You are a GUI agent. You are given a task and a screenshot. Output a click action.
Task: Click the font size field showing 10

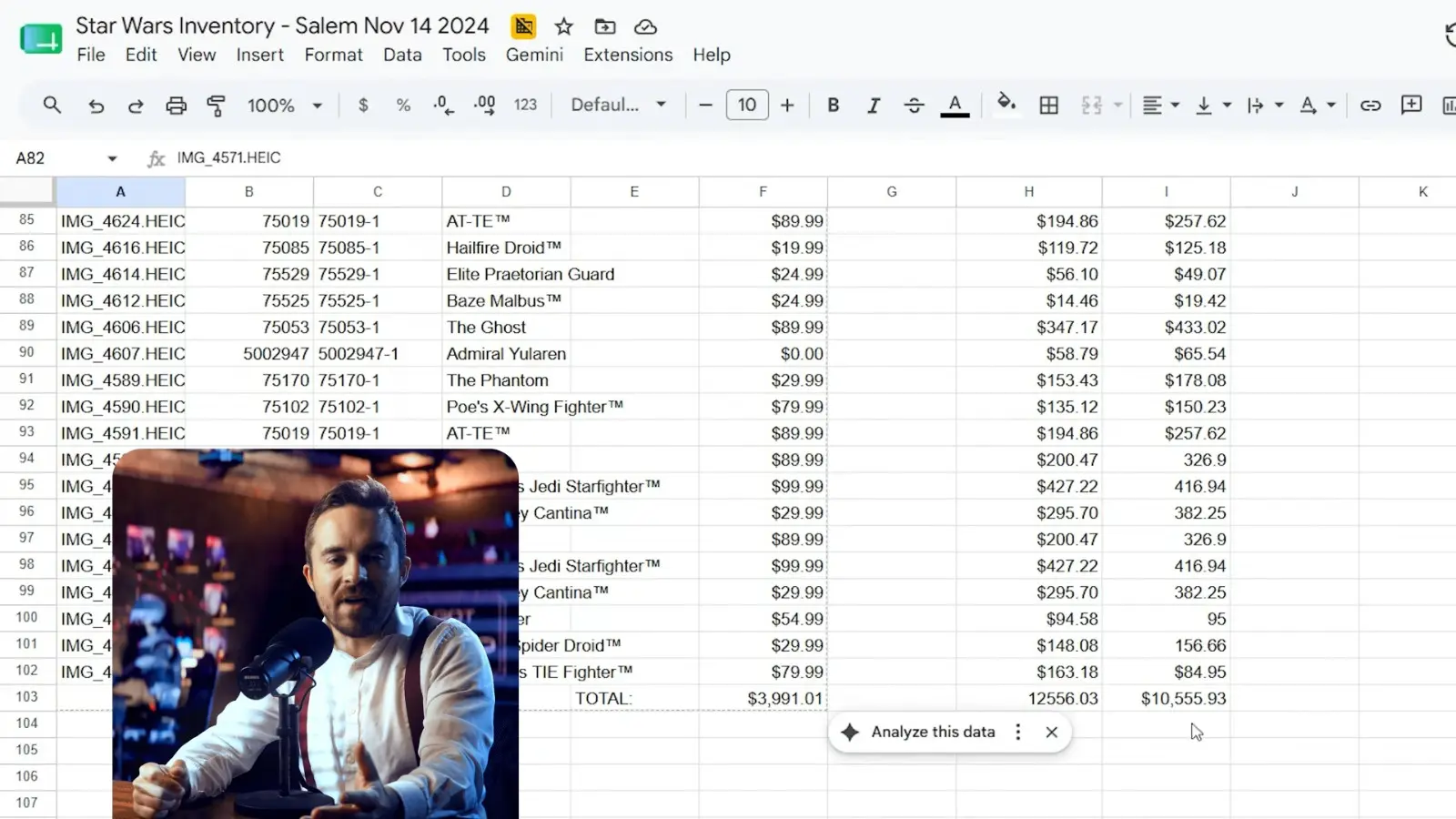[x=747, y=105]
